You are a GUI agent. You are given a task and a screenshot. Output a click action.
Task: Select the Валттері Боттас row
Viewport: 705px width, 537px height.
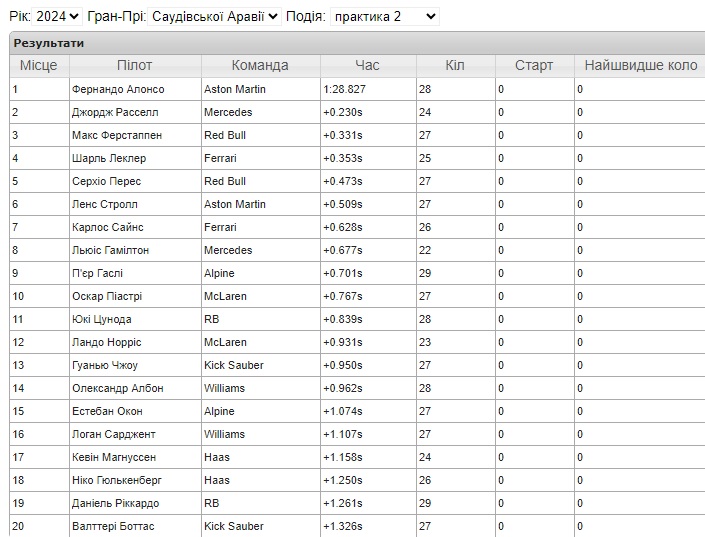tap(113, 526)
